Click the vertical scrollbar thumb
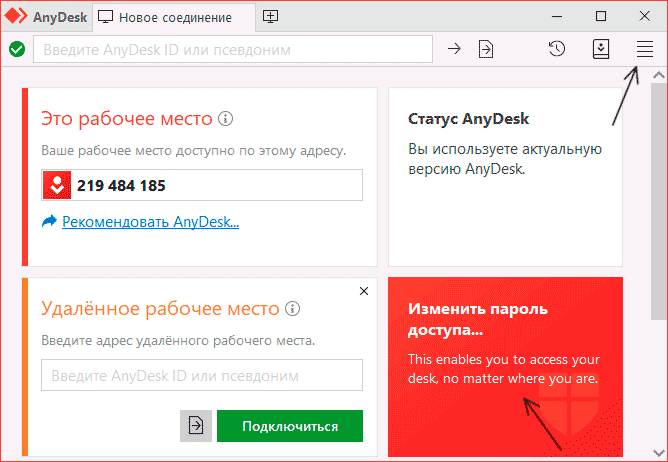Viewport: 668px width, 462px height. pos(659,201)
